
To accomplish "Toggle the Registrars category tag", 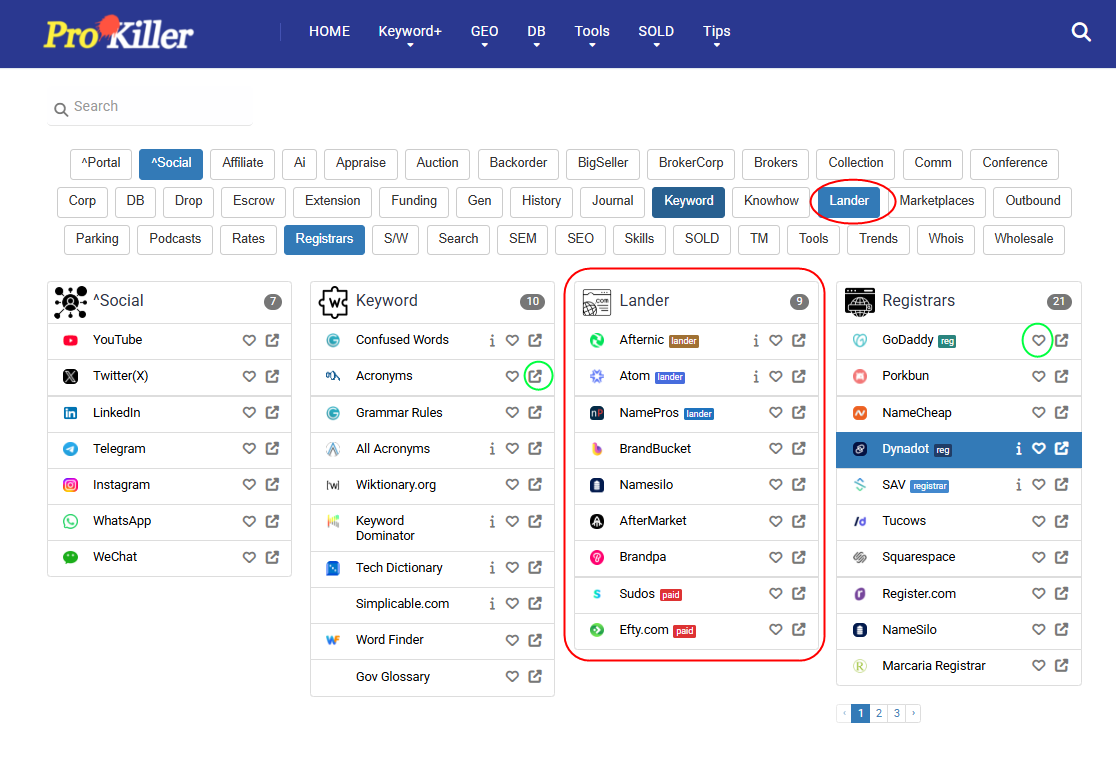I will point(324,239).
